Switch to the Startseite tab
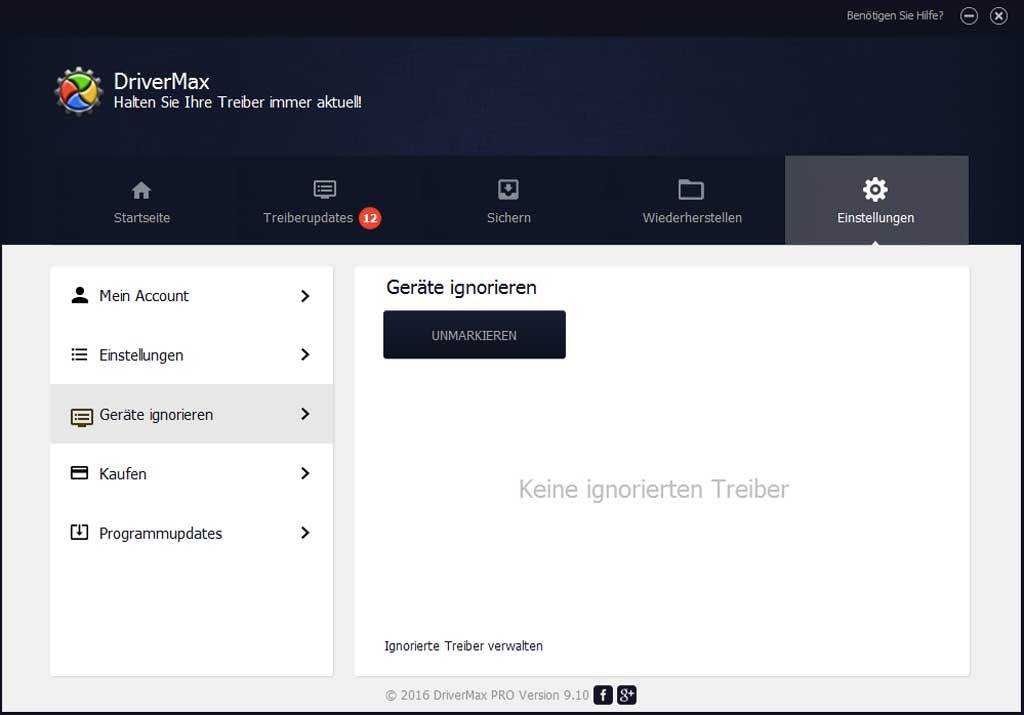The width and height of the screenshot is (1024, 715). click(x=142, y=201)
